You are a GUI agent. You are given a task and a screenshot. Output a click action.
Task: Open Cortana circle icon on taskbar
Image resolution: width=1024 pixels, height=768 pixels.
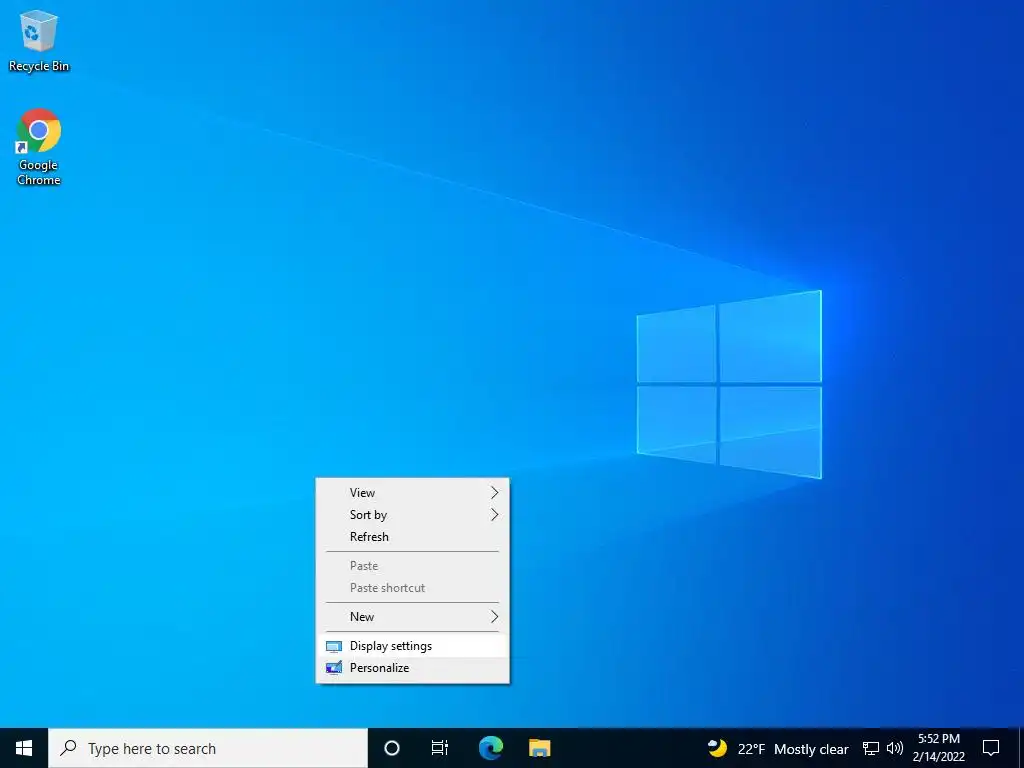click(x=391, y=748)
